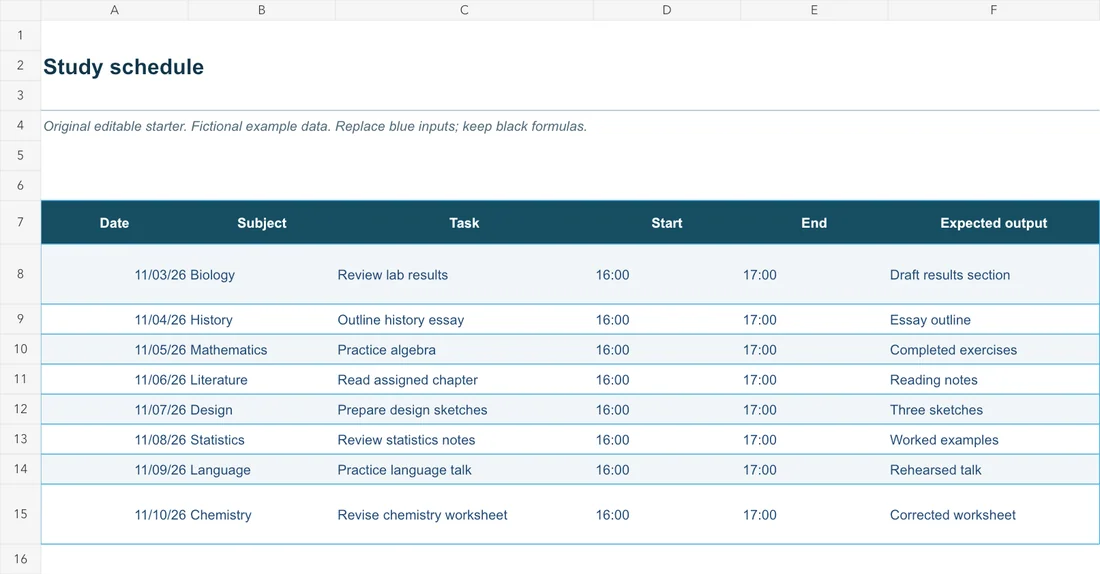Select the 'Essay outline' output cell
The height and width of the screenshot is (574, 1100).
tap(993, 320)
